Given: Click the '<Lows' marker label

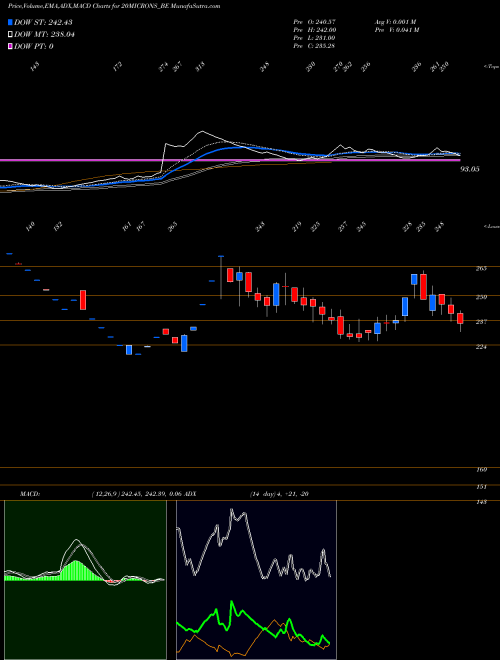Looking at the screenshot, I should 491,226.
